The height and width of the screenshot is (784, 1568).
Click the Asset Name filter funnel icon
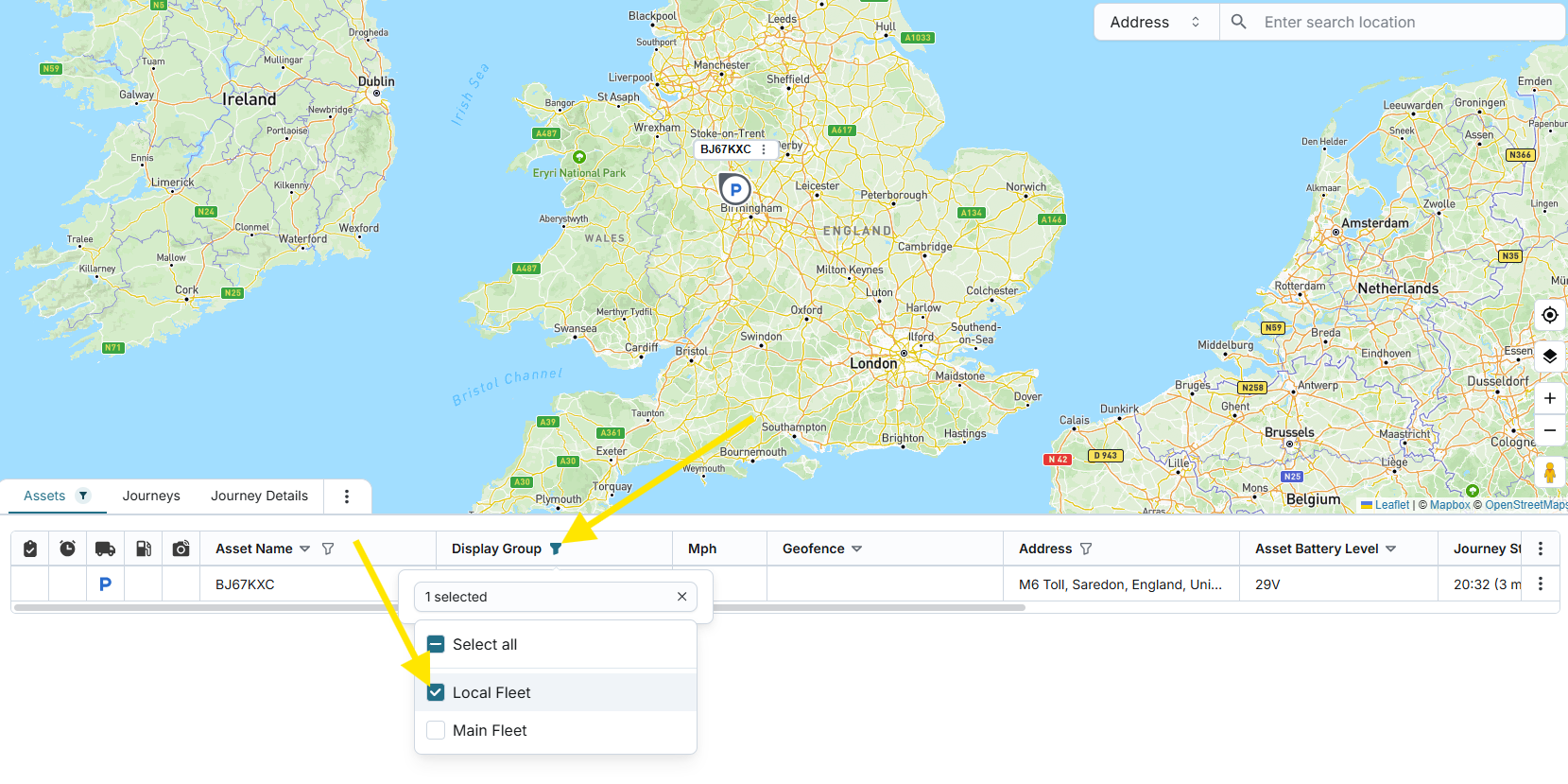point(328,549)
